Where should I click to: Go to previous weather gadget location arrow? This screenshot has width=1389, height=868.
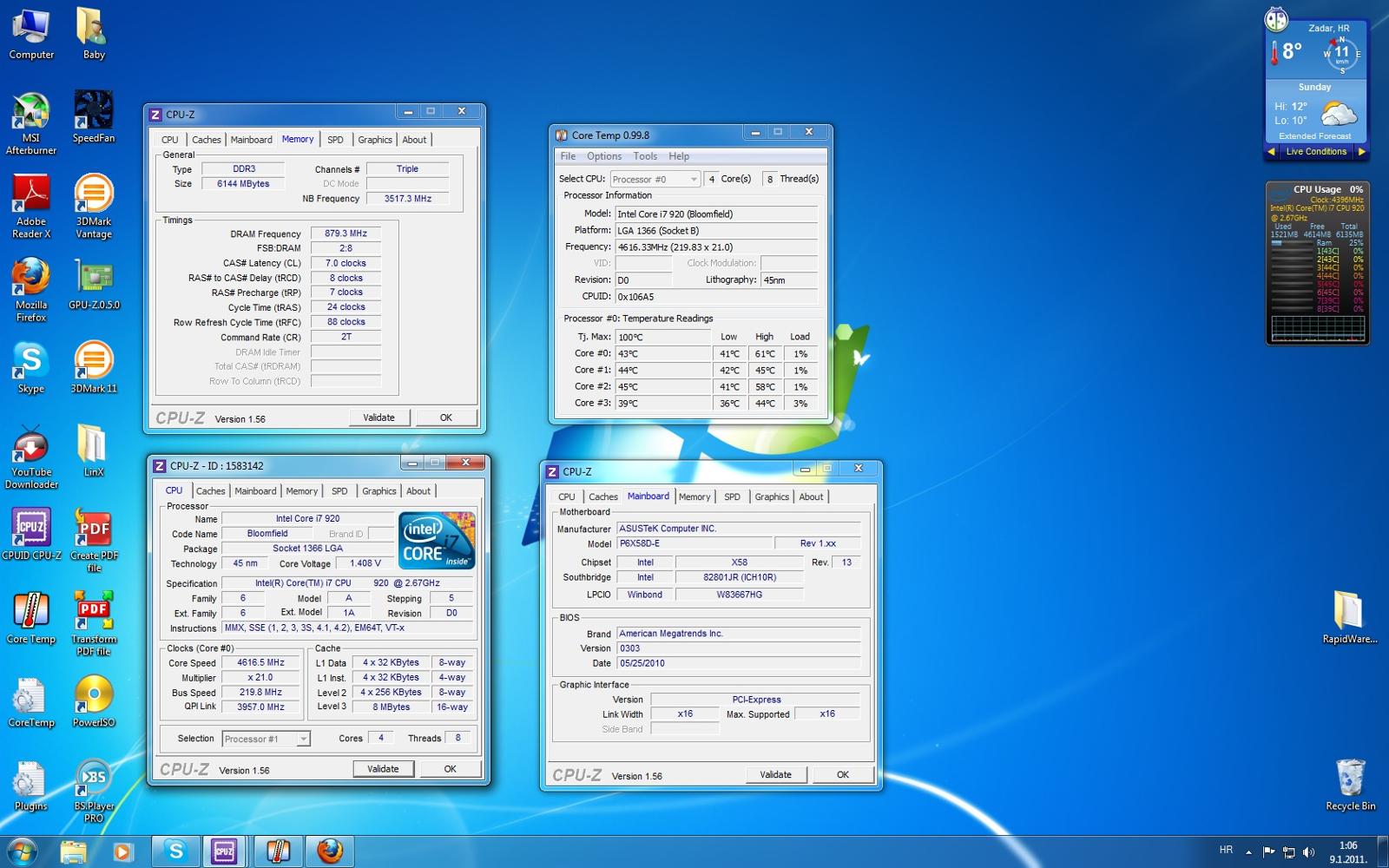point(1272,151)
